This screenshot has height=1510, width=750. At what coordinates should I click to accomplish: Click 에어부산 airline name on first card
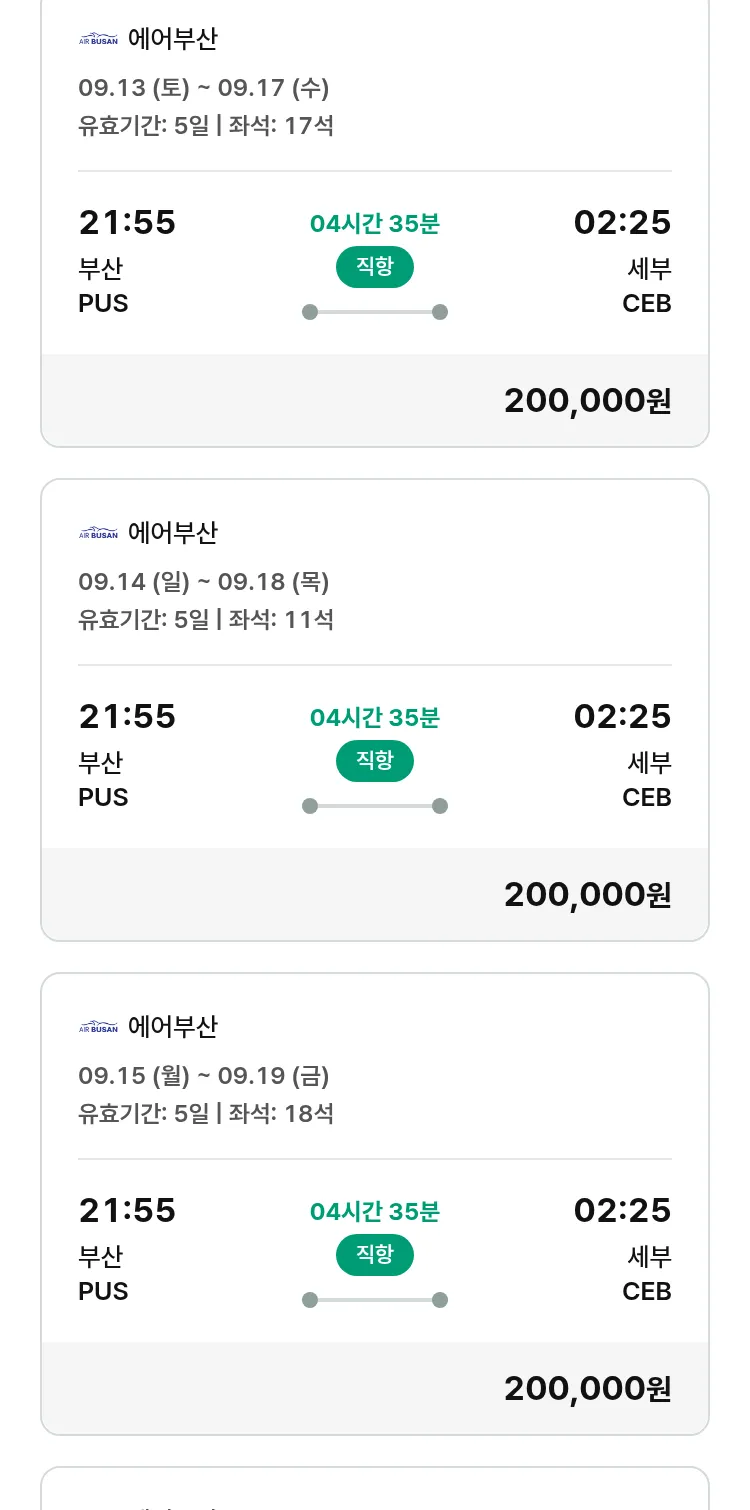tap(173, 40)
